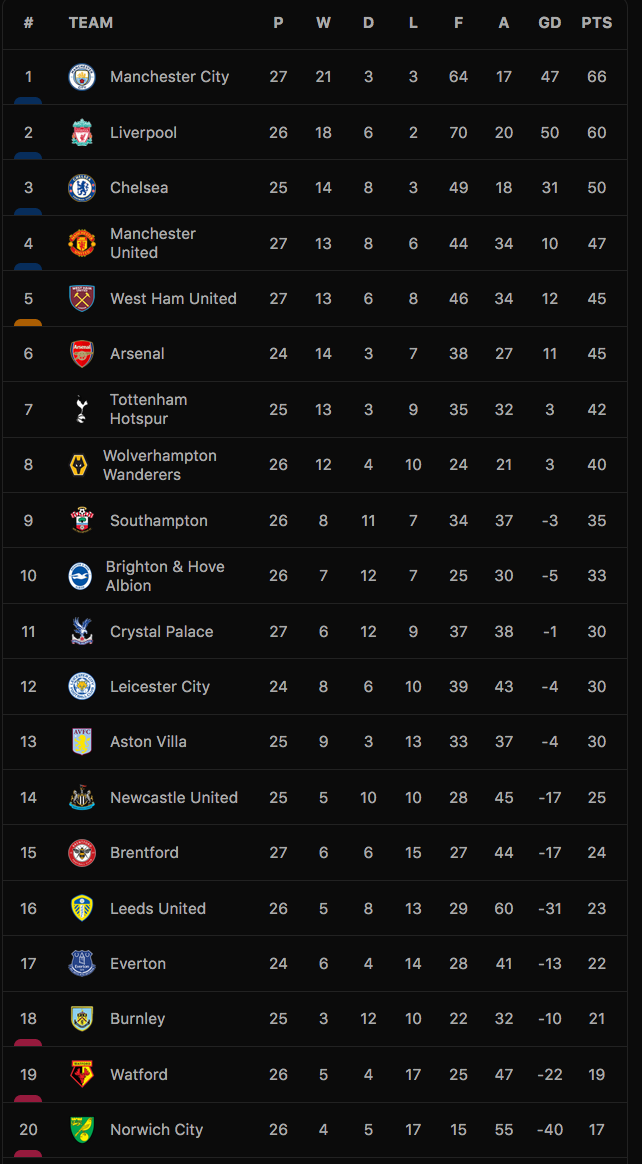Click the orange qualification marker under position 5
The width and height of the screenshot is (642, 1164).
coord(28,322)
